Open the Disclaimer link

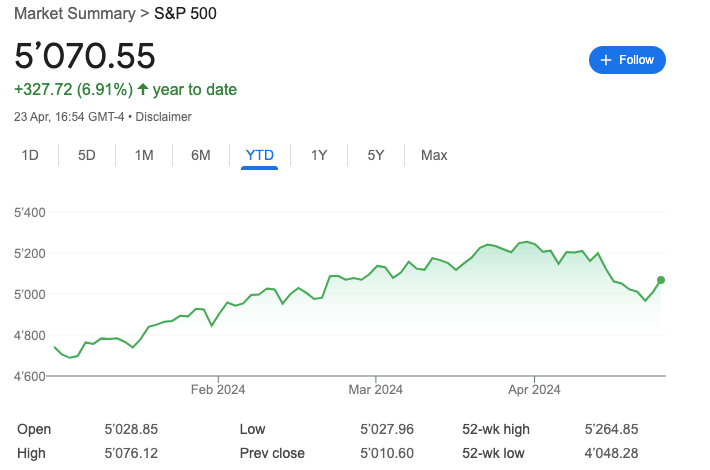point(163,117)
